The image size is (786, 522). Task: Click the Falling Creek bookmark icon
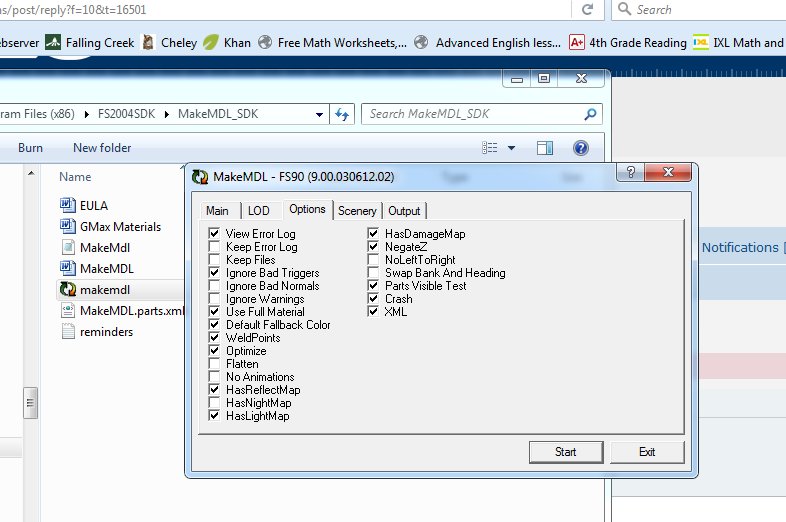coord(53,43)
